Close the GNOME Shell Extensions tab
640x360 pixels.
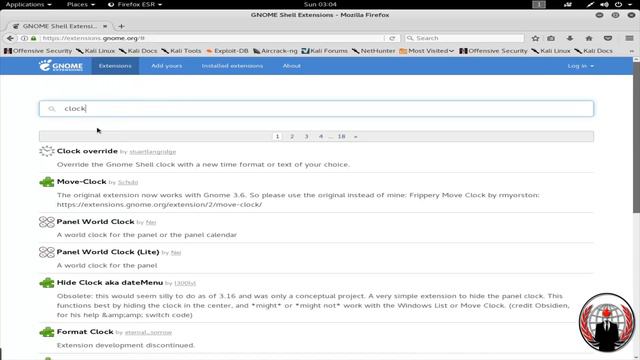click(105, 26)
